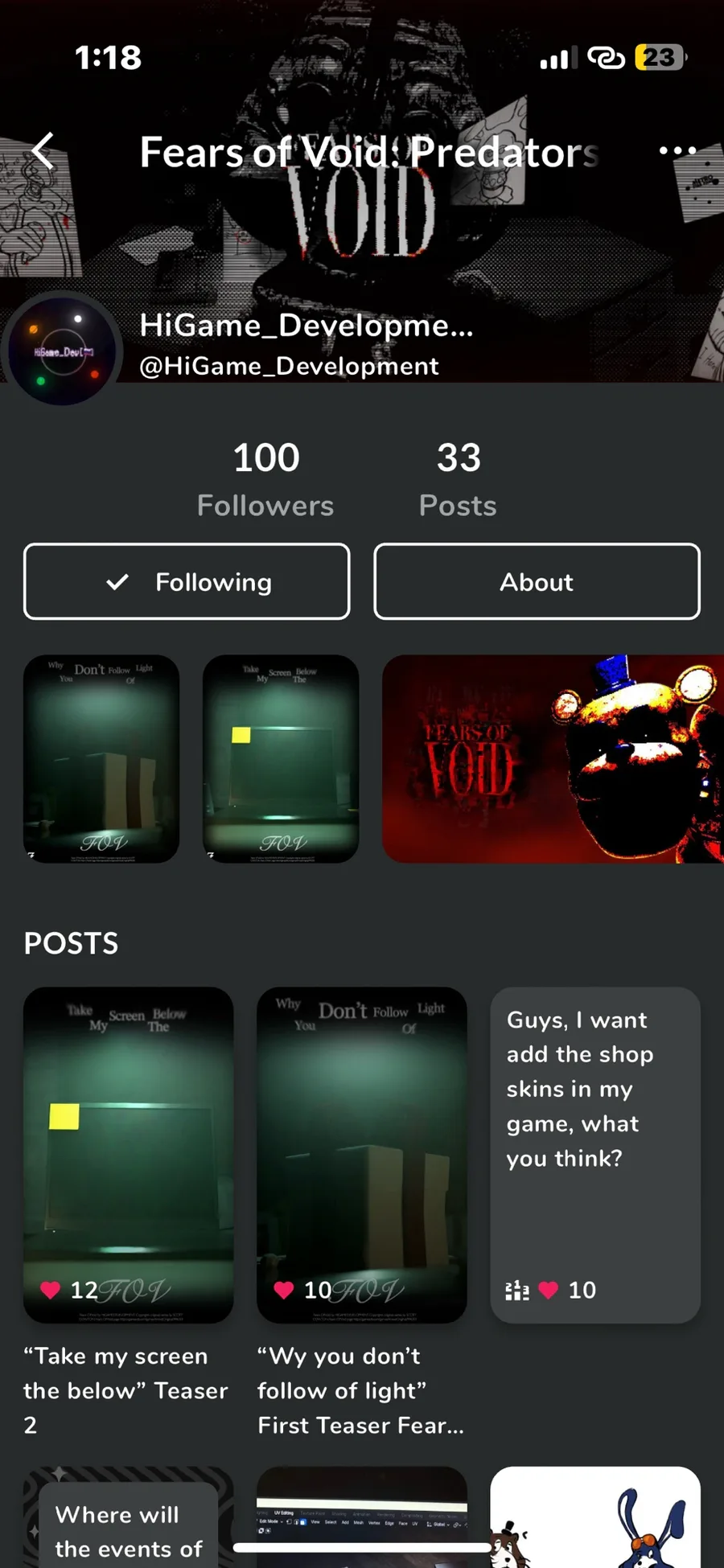The image size is (724, 1568).
Task: Tap the heart icon with 12 likes
Action: [50, 1290]
